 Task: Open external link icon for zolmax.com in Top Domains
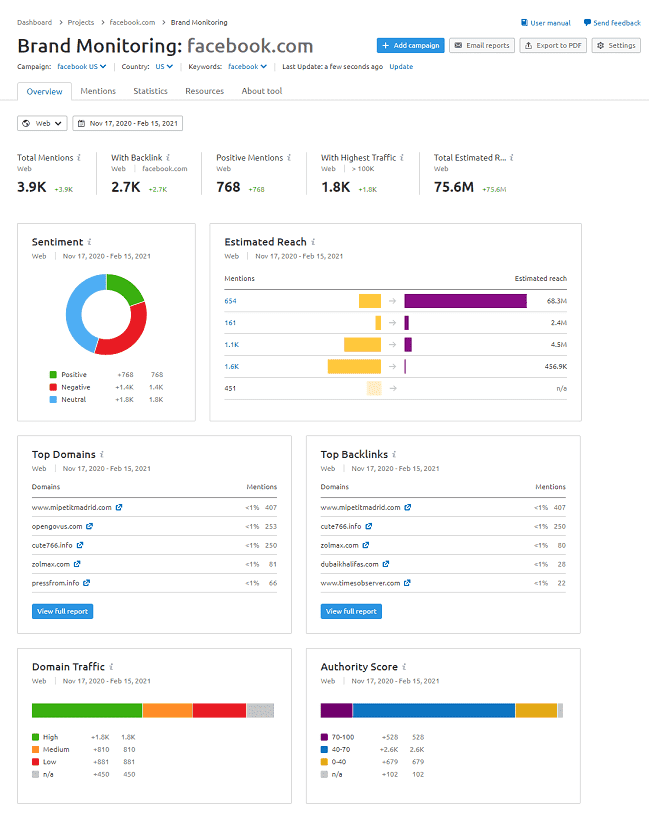tap(77, 564)
